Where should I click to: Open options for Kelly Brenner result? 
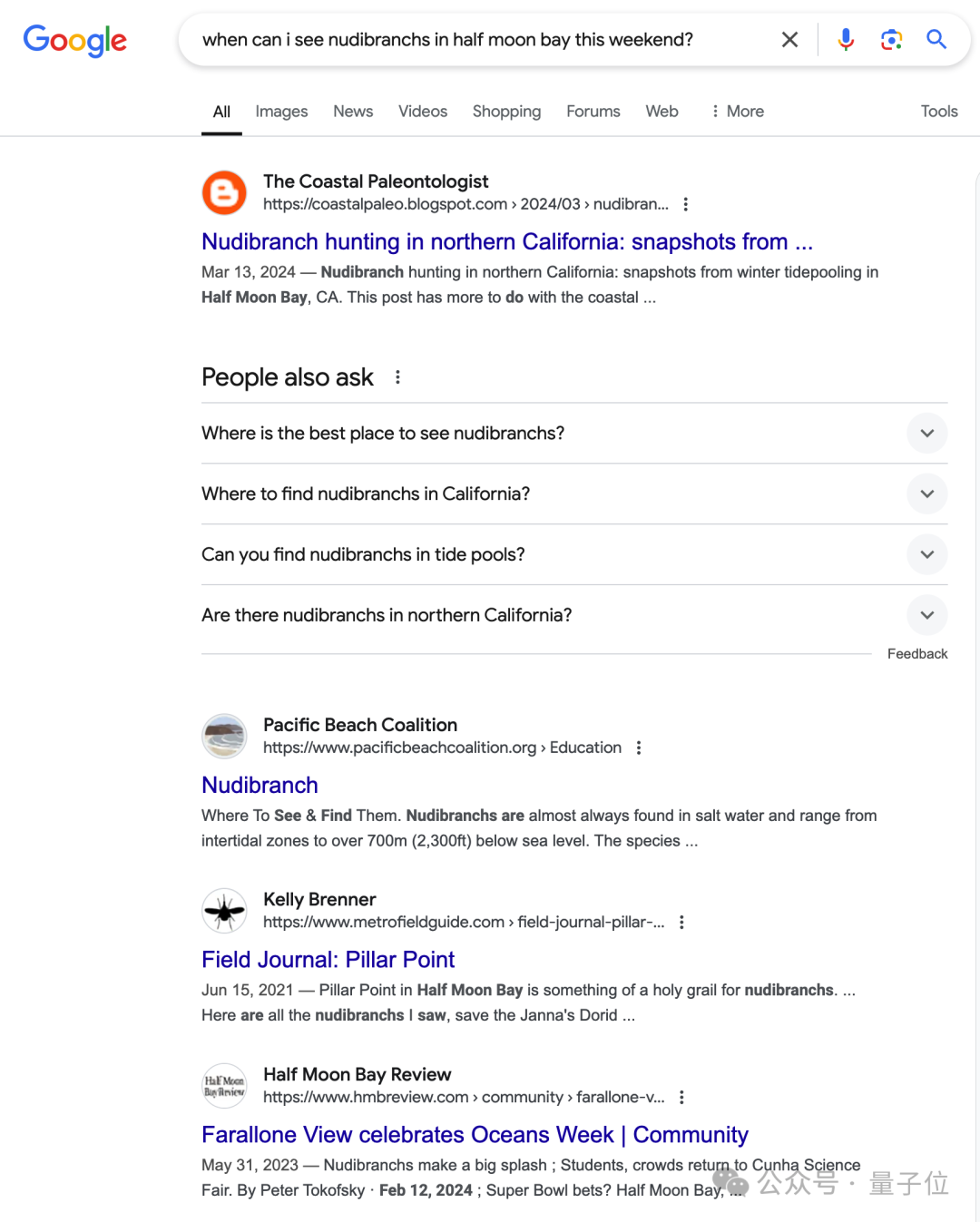pos(681,922)
